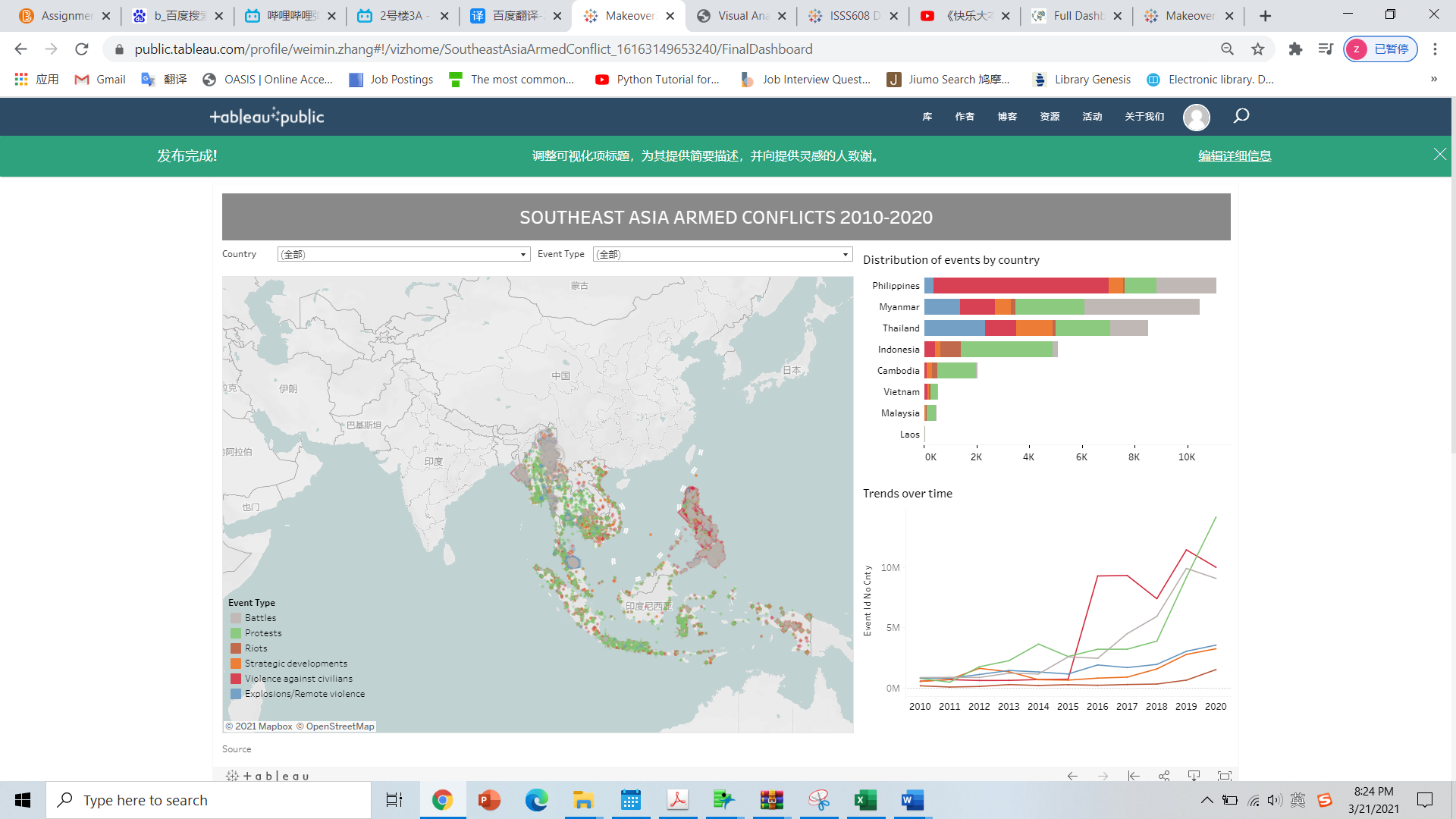Select Protests in the Event Type legend
Viewport: 1456px width, 819px height.
[262, 633]
